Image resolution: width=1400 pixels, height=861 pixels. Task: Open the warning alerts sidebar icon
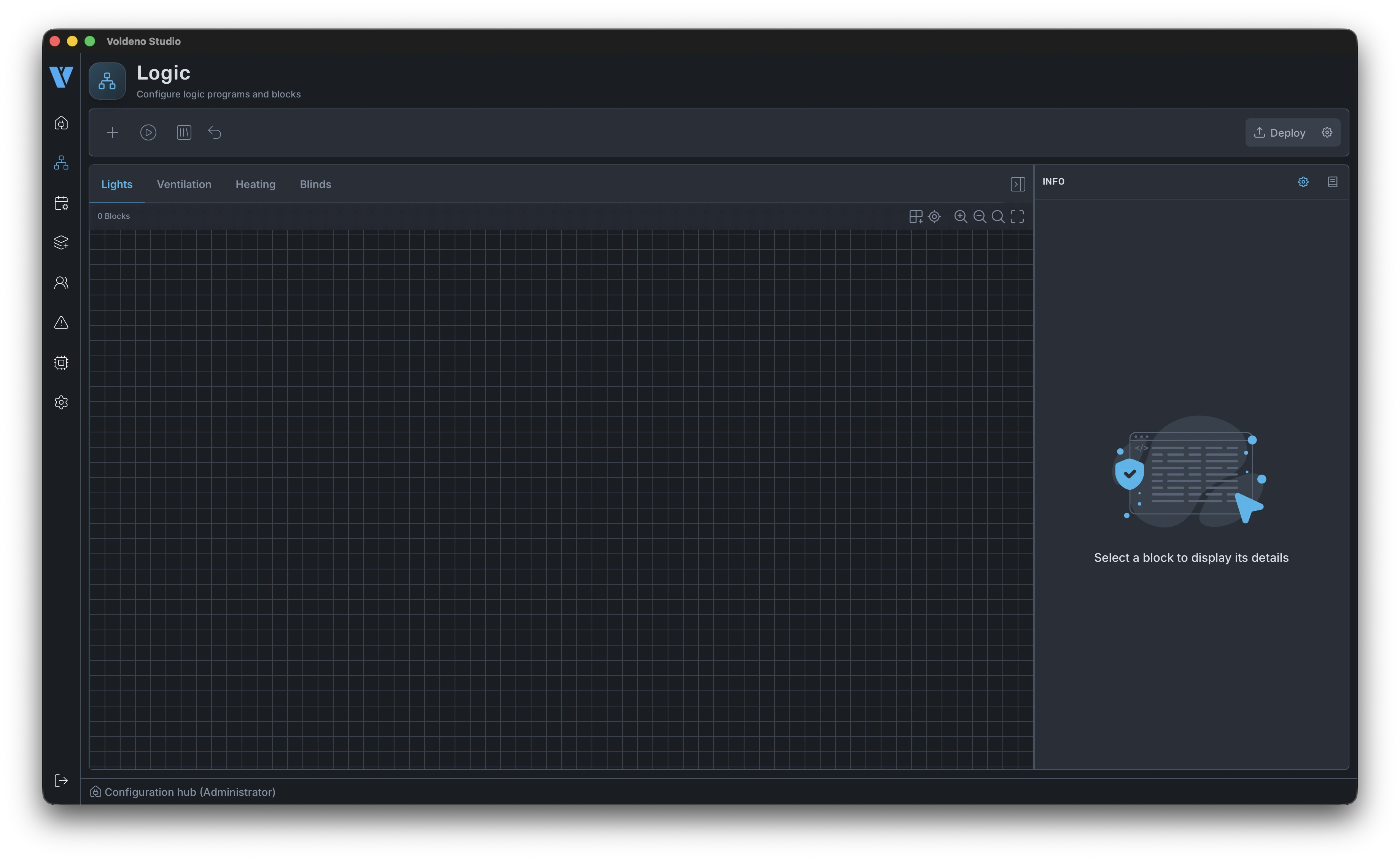tap(62, 322)
